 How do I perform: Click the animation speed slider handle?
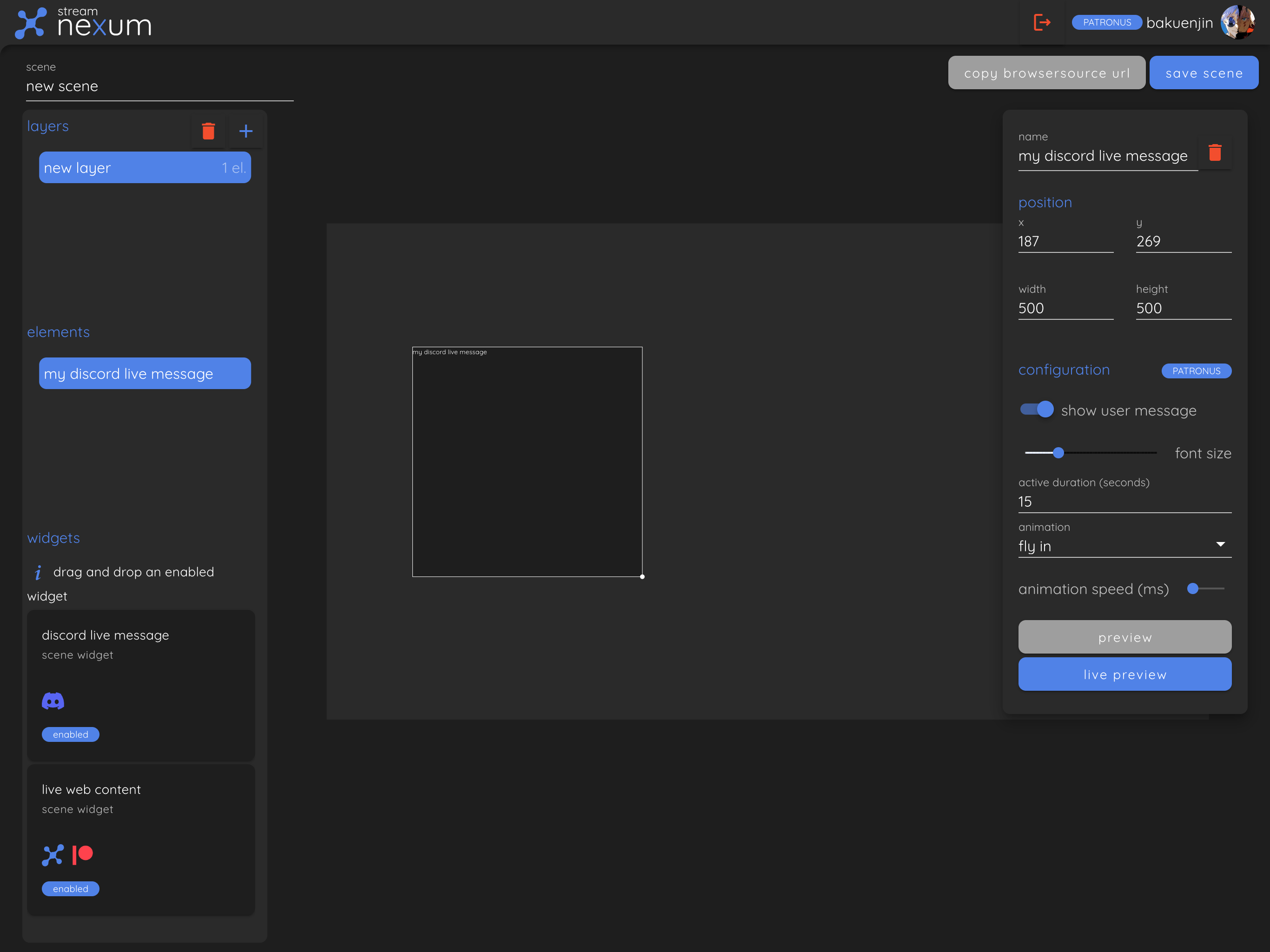click(x=1192, y=588)
